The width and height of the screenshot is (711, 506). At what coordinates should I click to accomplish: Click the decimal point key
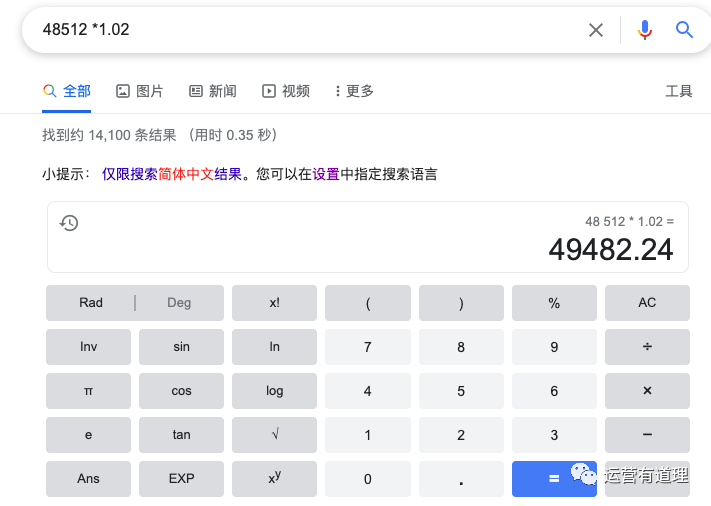(461, 479)
